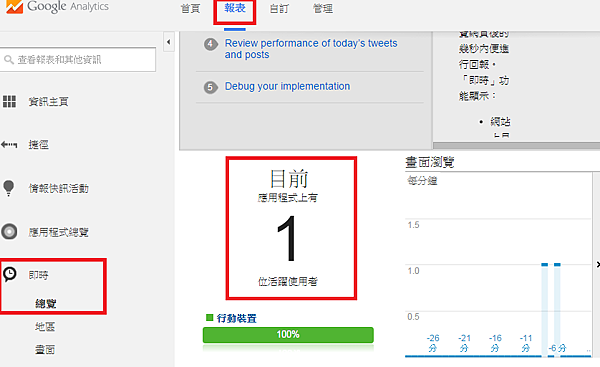Select 地區 under 即時
The image size is (600, 367).
pos(45,326)
